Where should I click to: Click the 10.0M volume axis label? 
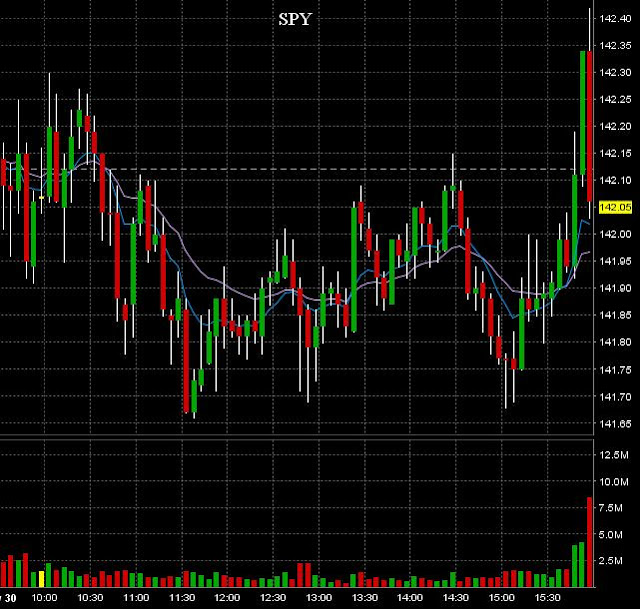tap(613, 482)
